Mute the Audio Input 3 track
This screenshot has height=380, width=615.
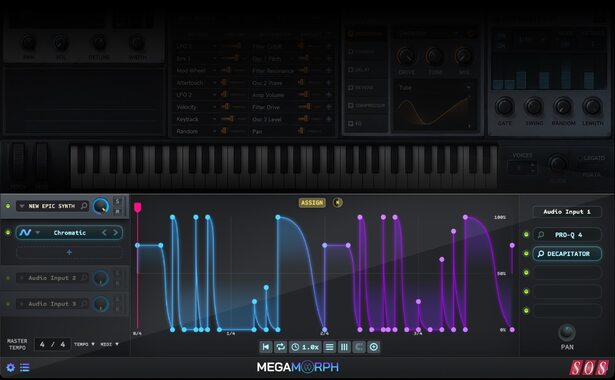coord(117,309)
